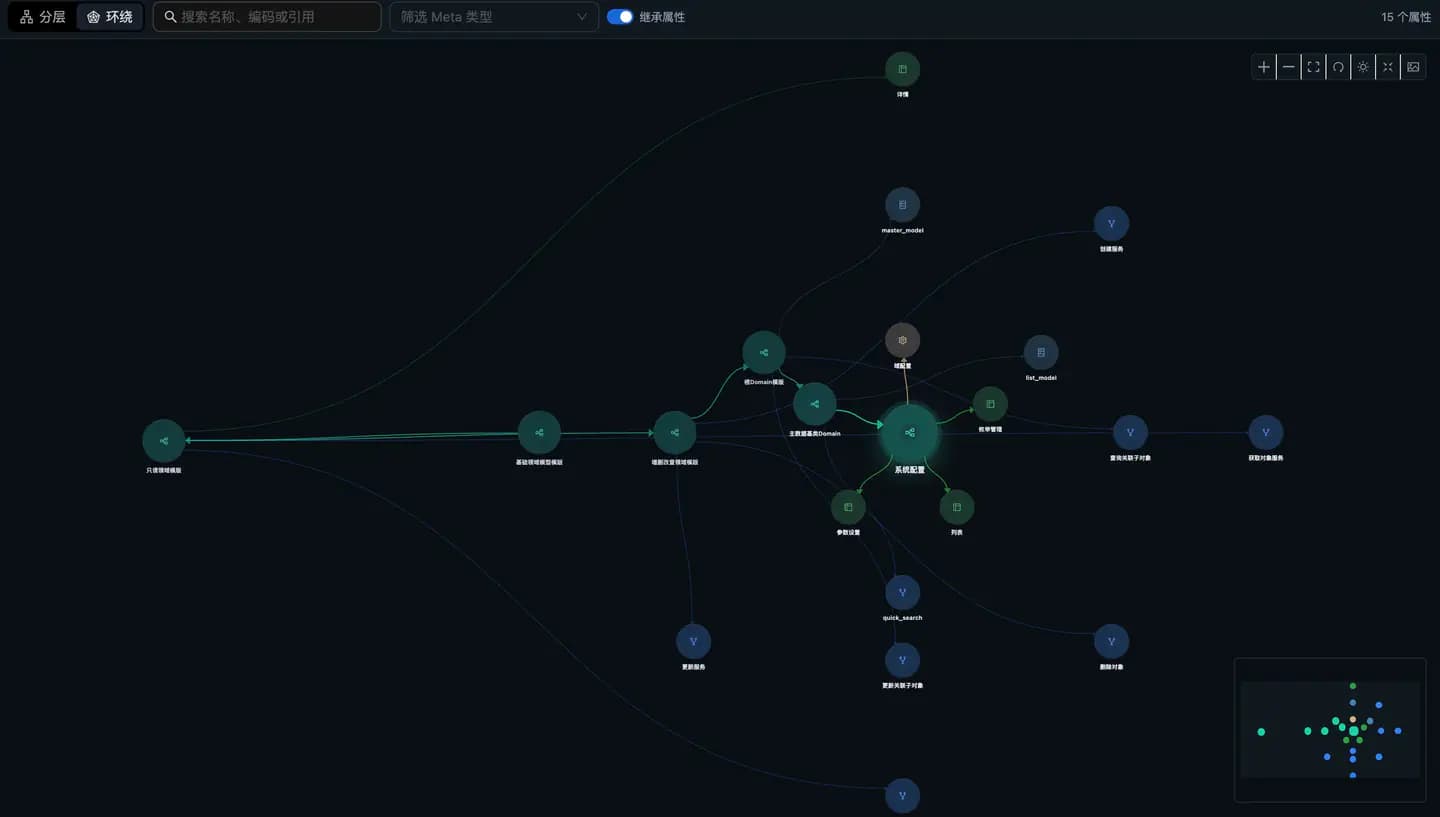1440x817 pixels.
Task: Switch to the 环绕 layout tab
Action: pyautogui.click(x=110, y=17)
